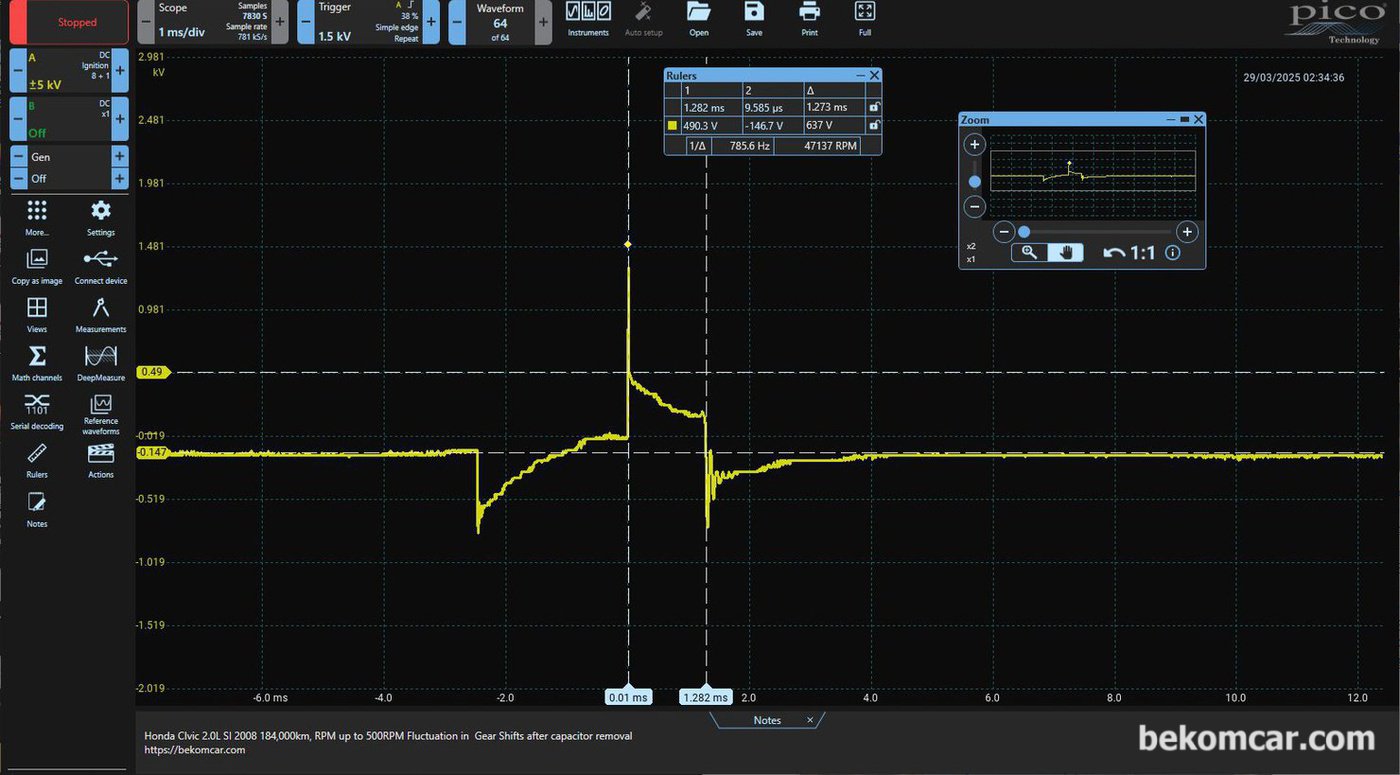The height and width of the screenshot is (775, 1400).
Task: Click the horizontal zoom slider handle
Action: (1024, 232)
